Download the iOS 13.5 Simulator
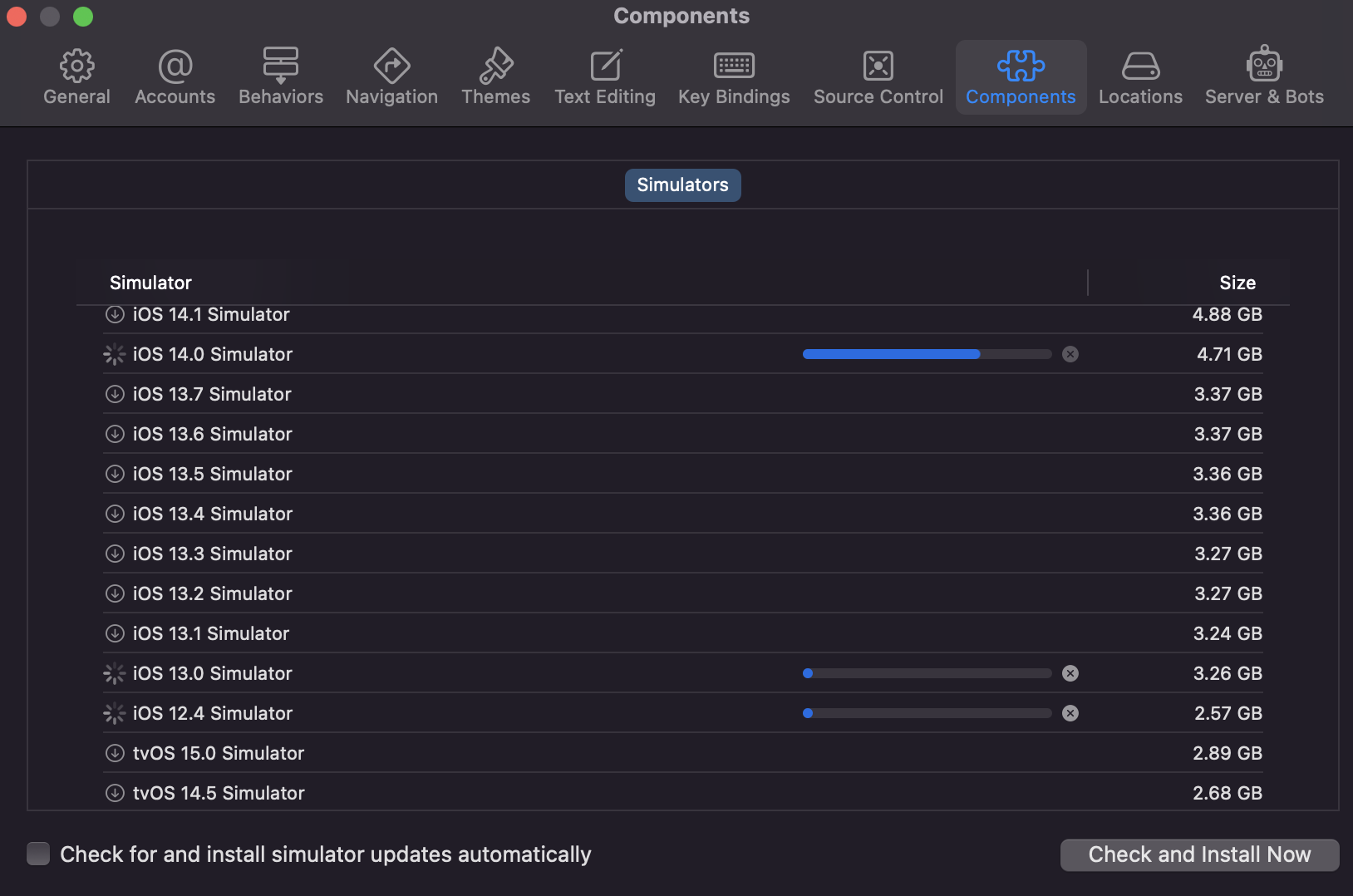1353x896 pixels. coord(115,474)
